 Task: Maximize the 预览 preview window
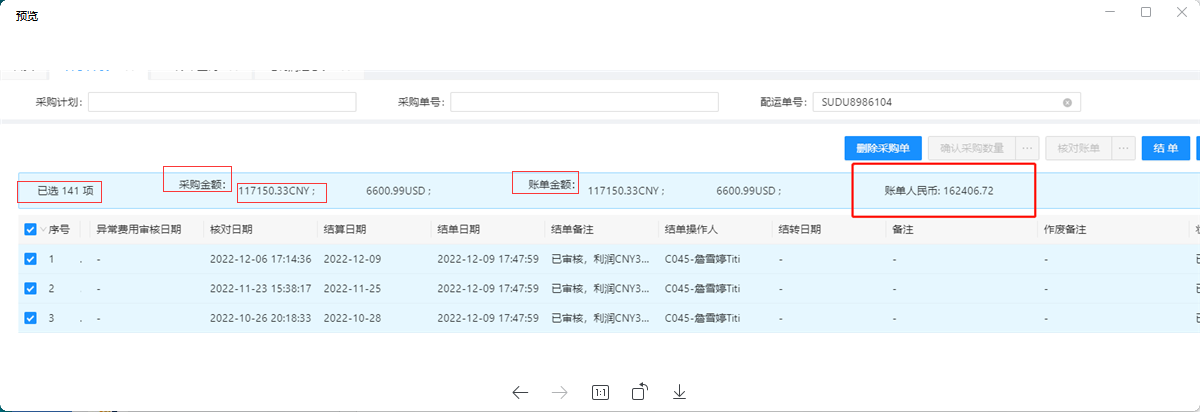click(1146, 12)
